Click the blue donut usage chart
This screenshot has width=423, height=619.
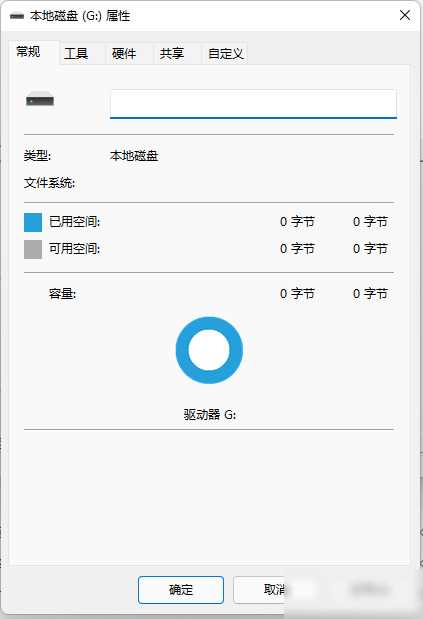[209, 350]
